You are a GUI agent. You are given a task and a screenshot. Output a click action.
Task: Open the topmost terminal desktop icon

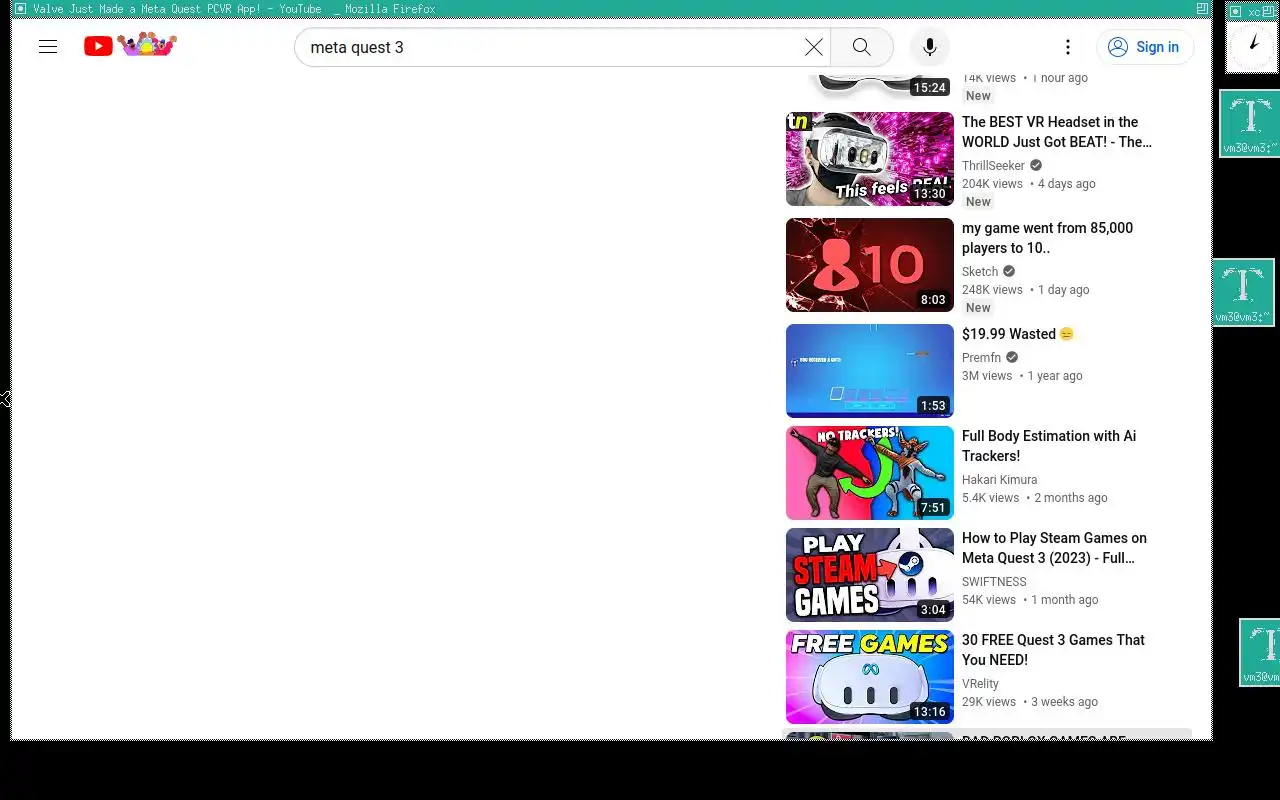tap(1249, 123)
